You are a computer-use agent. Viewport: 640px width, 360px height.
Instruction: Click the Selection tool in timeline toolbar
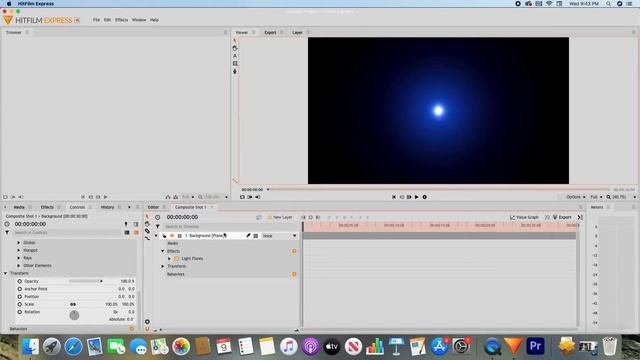coord(147,217)
